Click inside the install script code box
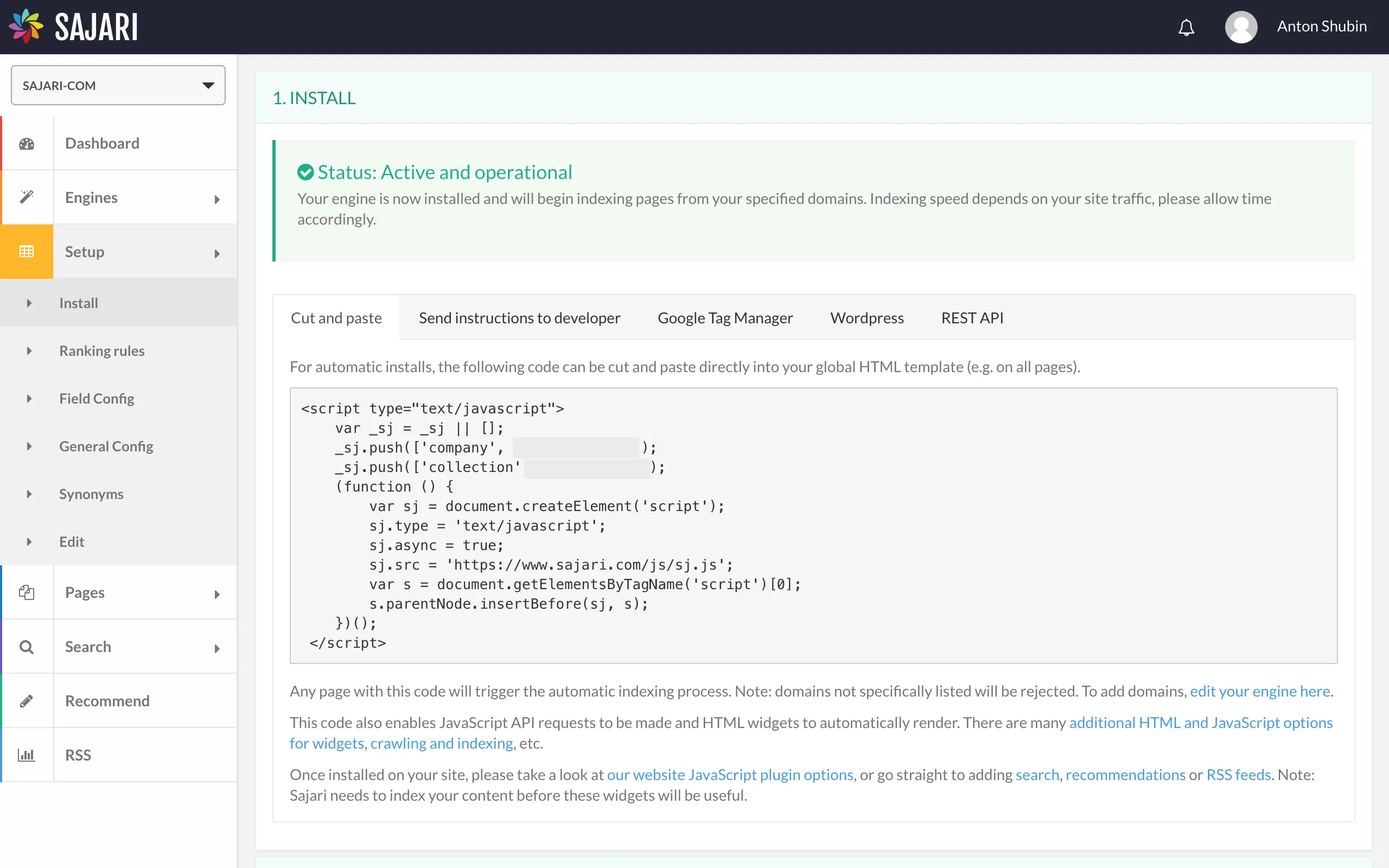 click(813, 525)
